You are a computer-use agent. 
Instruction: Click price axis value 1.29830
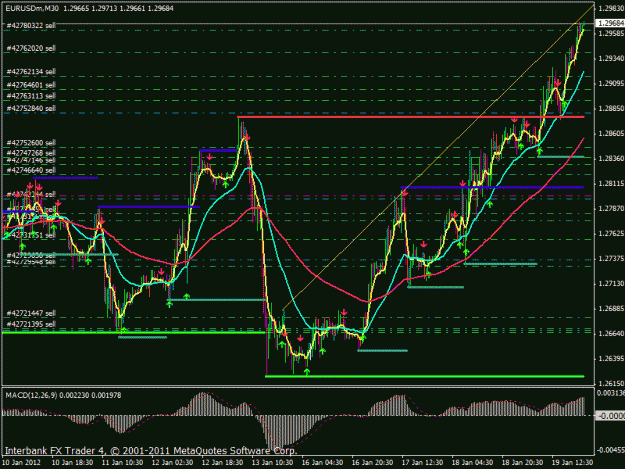(x=611, y=8)
